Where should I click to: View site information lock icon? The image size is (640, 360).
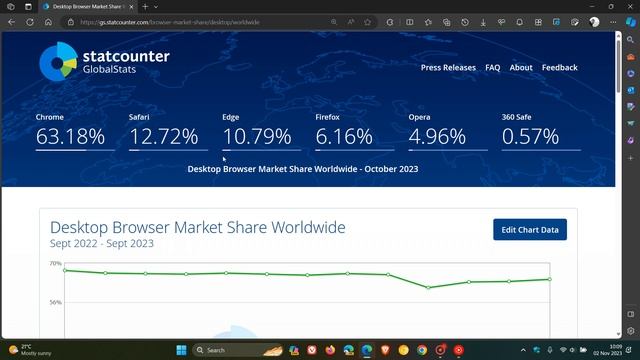71,22
